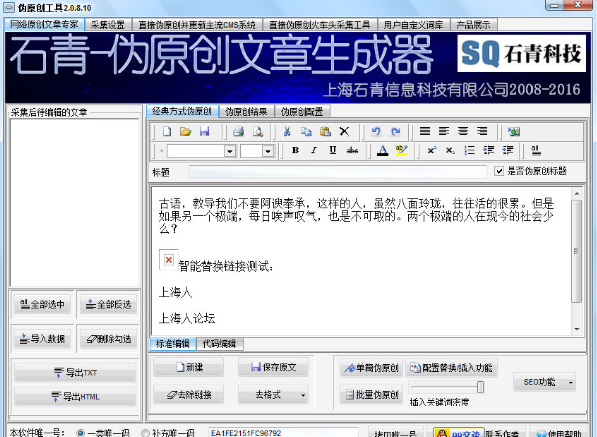Save using the floppy disk toolbar icon
The height and width of the screenshot is (437, 597).
tap(204, 132)
